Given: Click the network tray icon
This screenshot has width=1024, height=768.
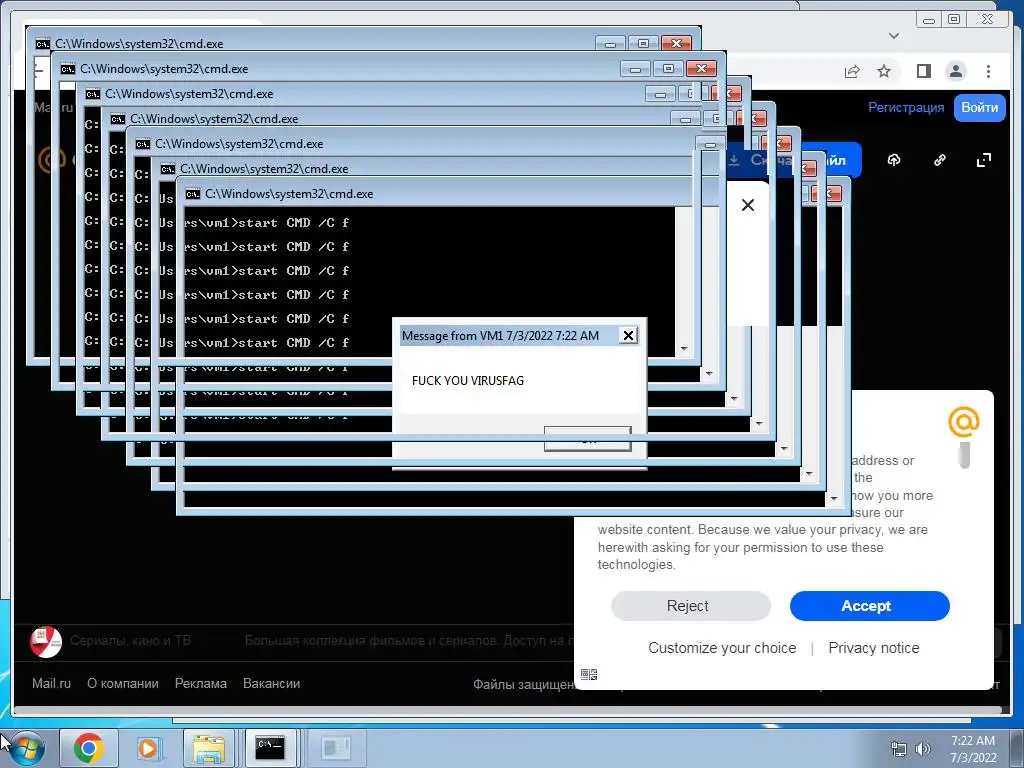Looking at the screenshot, I should point(899,749).
